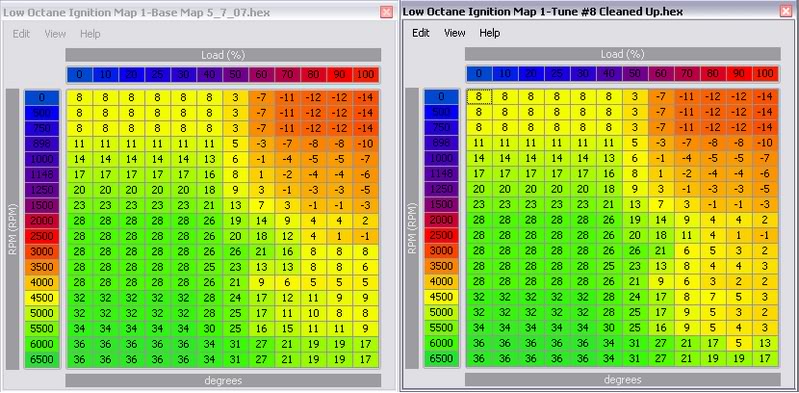Screen dimensions: 799x393
Task: Select Load 100 column header in Tune #8 window
Action: [765, 74]
